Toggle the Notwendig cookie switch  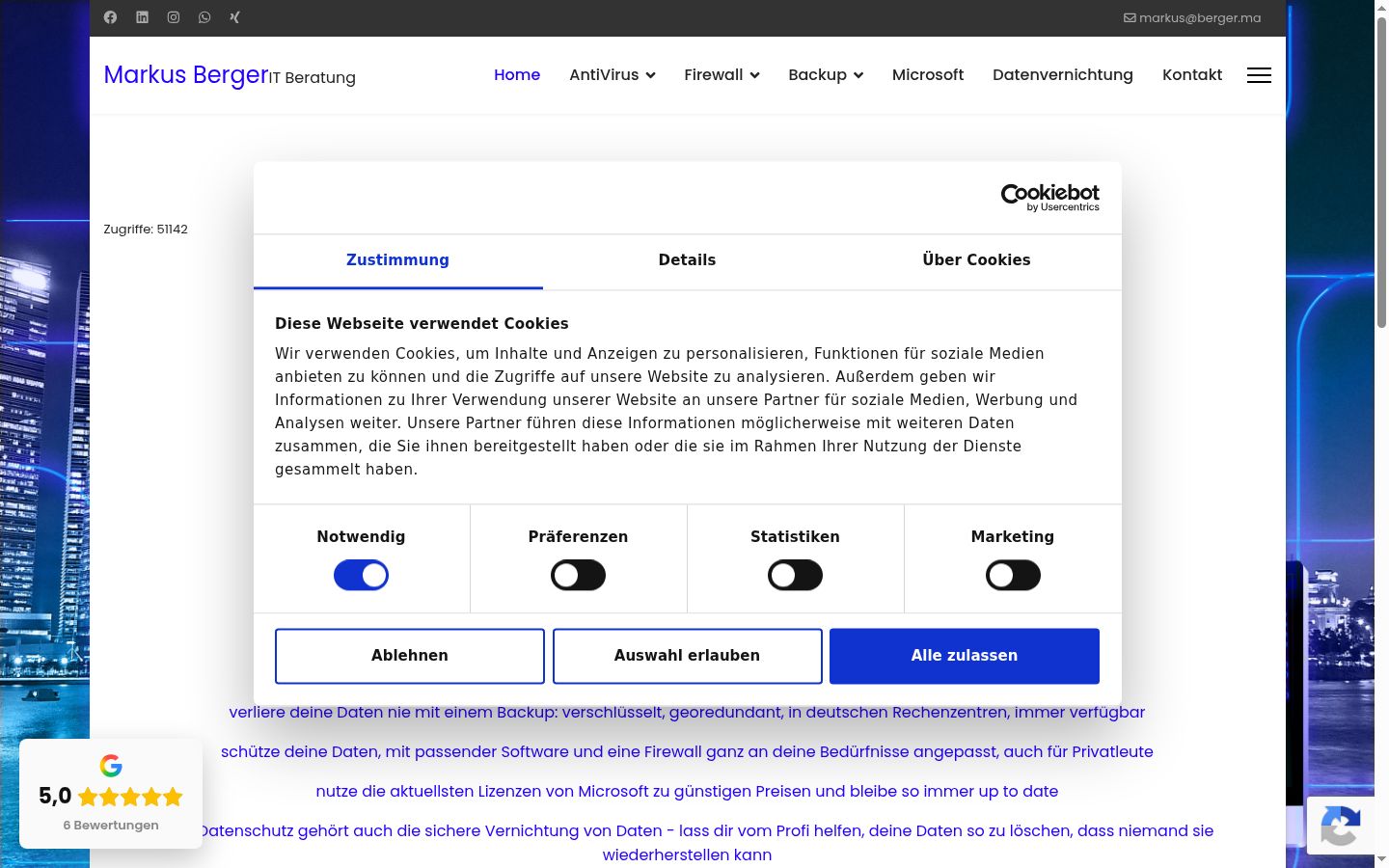[361, 576]
